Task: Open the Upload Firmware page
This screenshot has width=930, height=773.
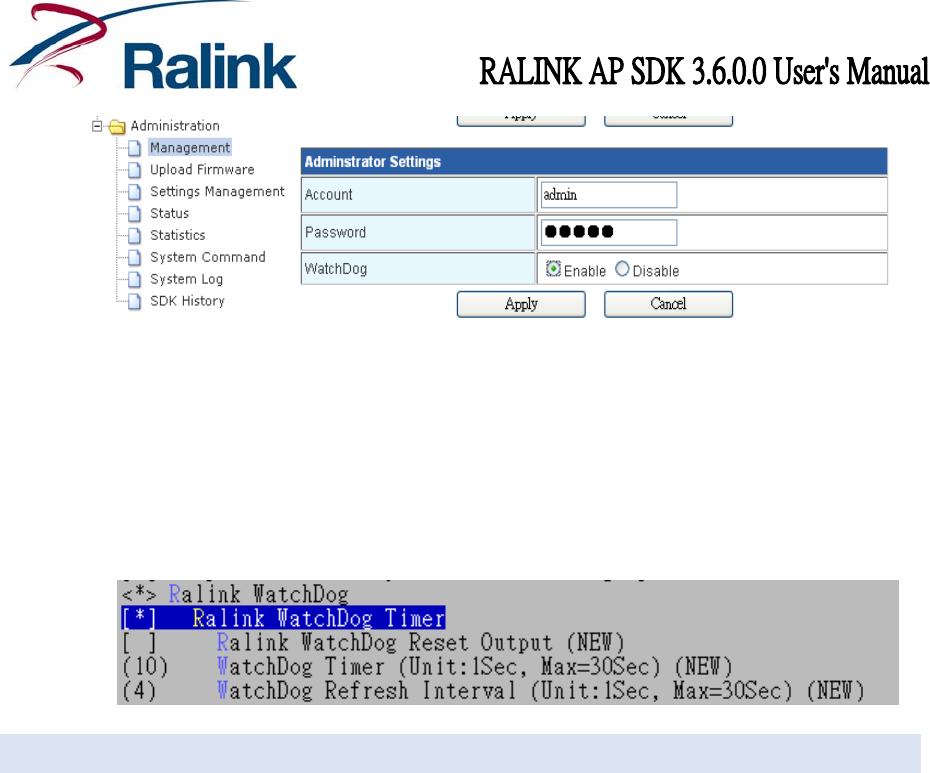Action: 202,170
